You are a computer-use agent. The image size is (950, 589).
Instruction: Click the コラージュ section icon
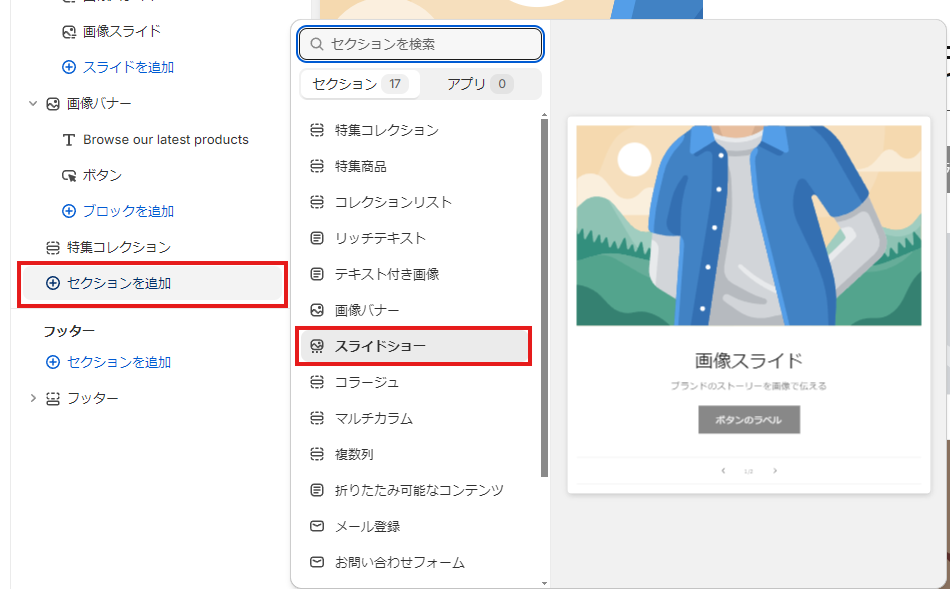[x=316, y=382]
